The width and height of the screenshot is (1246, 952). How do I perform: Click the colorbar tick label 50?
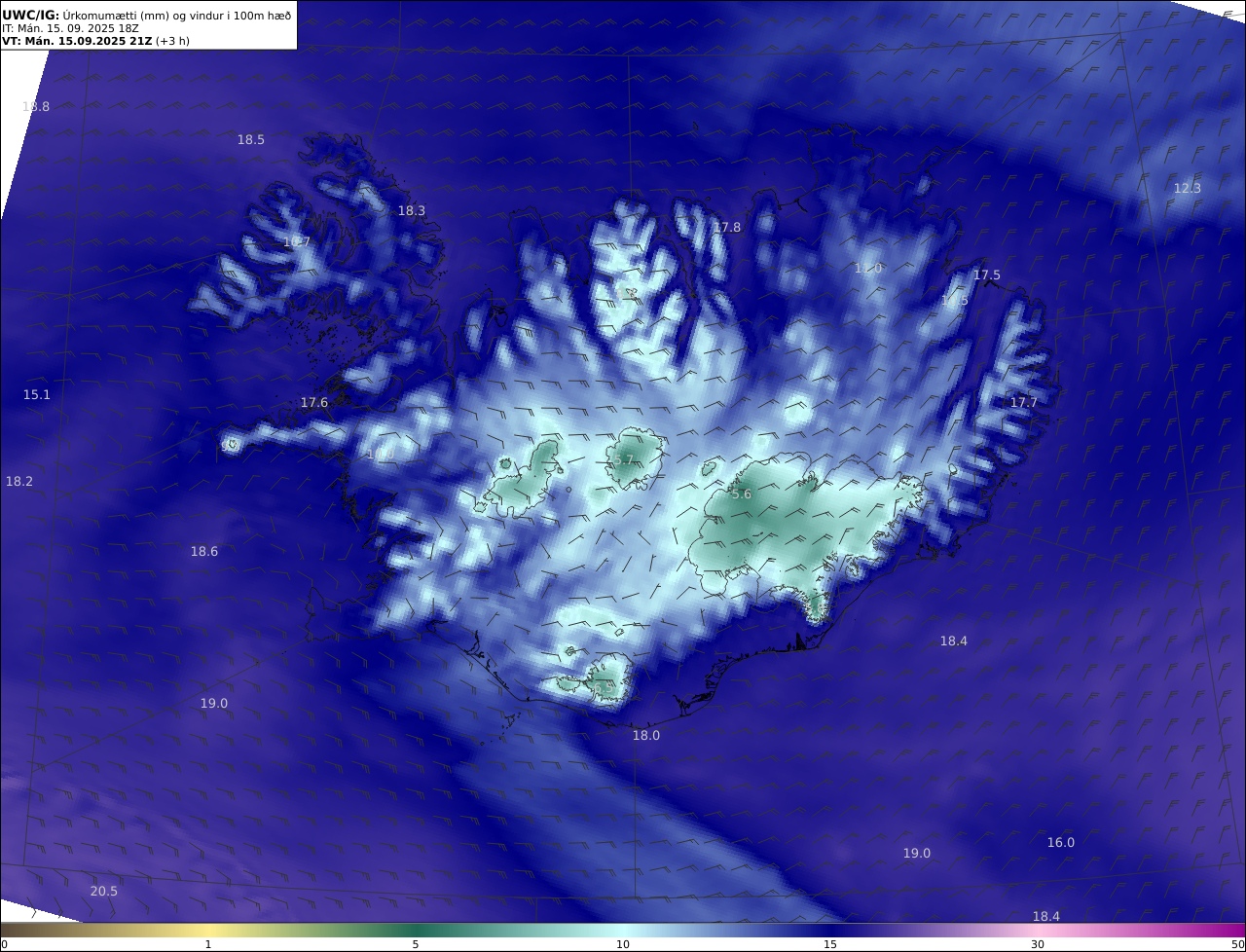(x=1238, y=945)
